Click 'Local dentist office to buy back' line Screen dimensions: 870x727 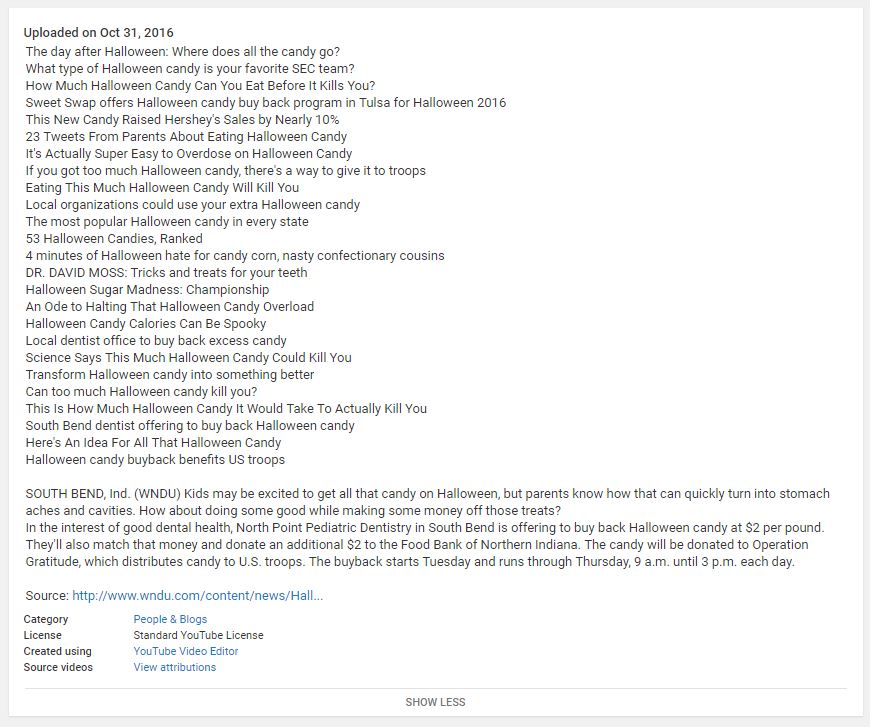(x=156, y=341)
